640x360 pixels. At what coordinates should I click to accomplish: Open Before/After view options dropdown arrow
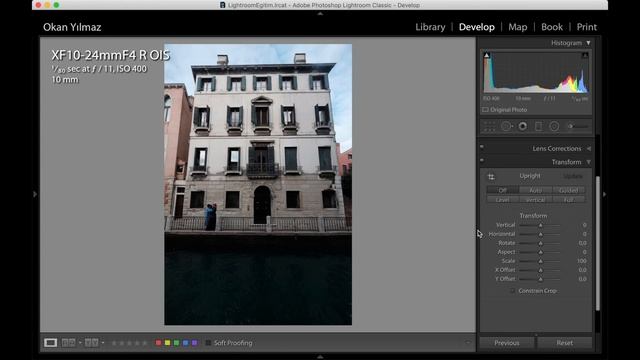pos(102,342)
